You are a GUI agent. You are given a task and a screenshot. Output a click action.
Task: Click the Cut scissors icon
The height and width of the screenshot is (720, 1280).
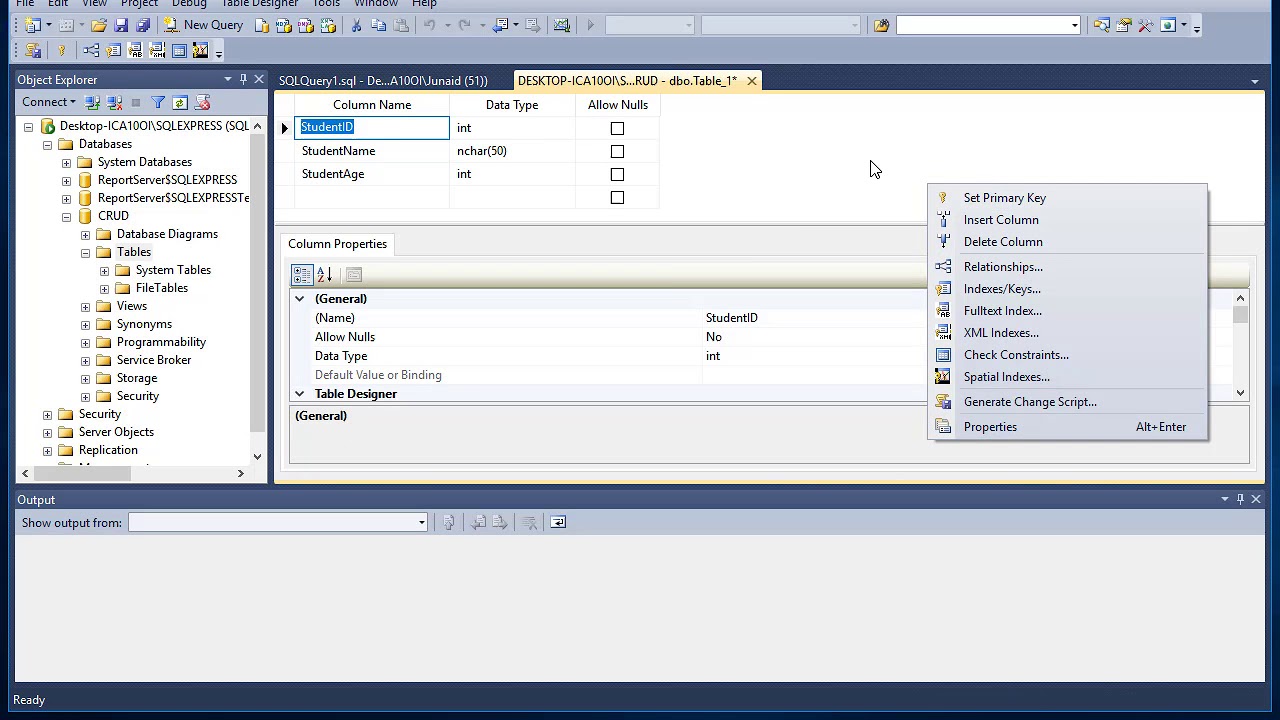pos(356,25)
